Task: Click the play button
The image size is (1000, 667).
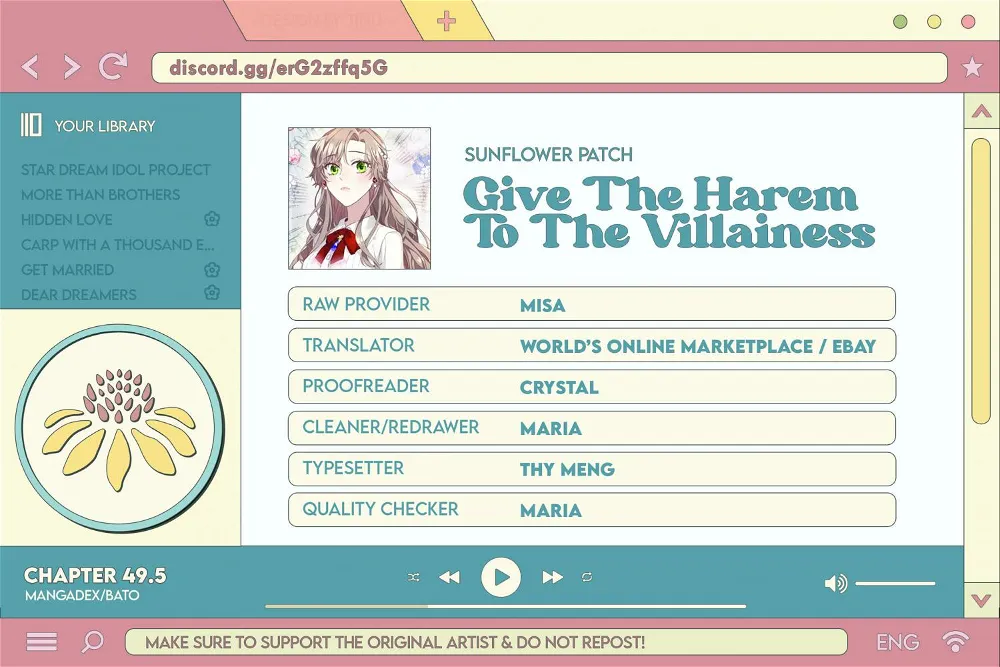Action: tap(501, 577)
